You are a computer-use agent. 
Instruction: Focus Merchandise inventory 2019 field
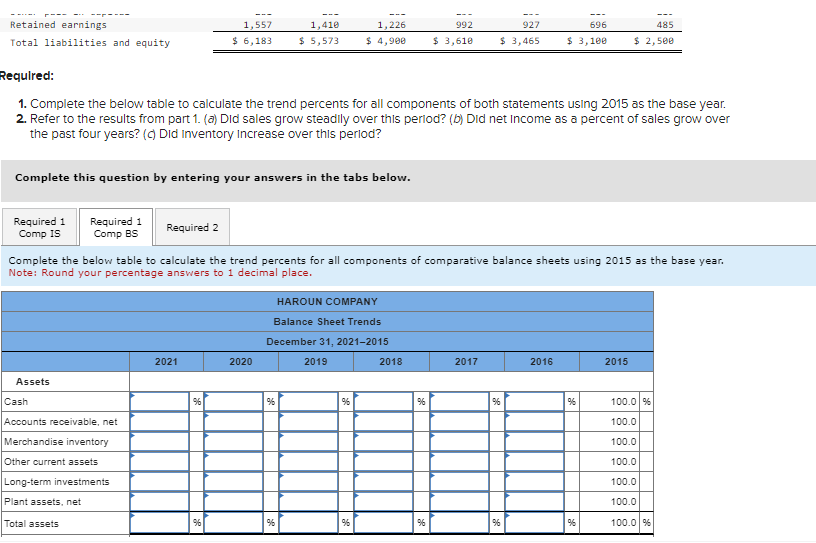click(x=309, y=441)
